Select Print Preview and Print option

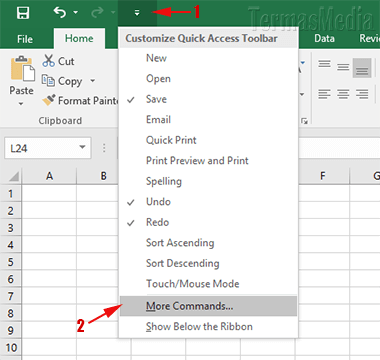click(x=208, y=160)
